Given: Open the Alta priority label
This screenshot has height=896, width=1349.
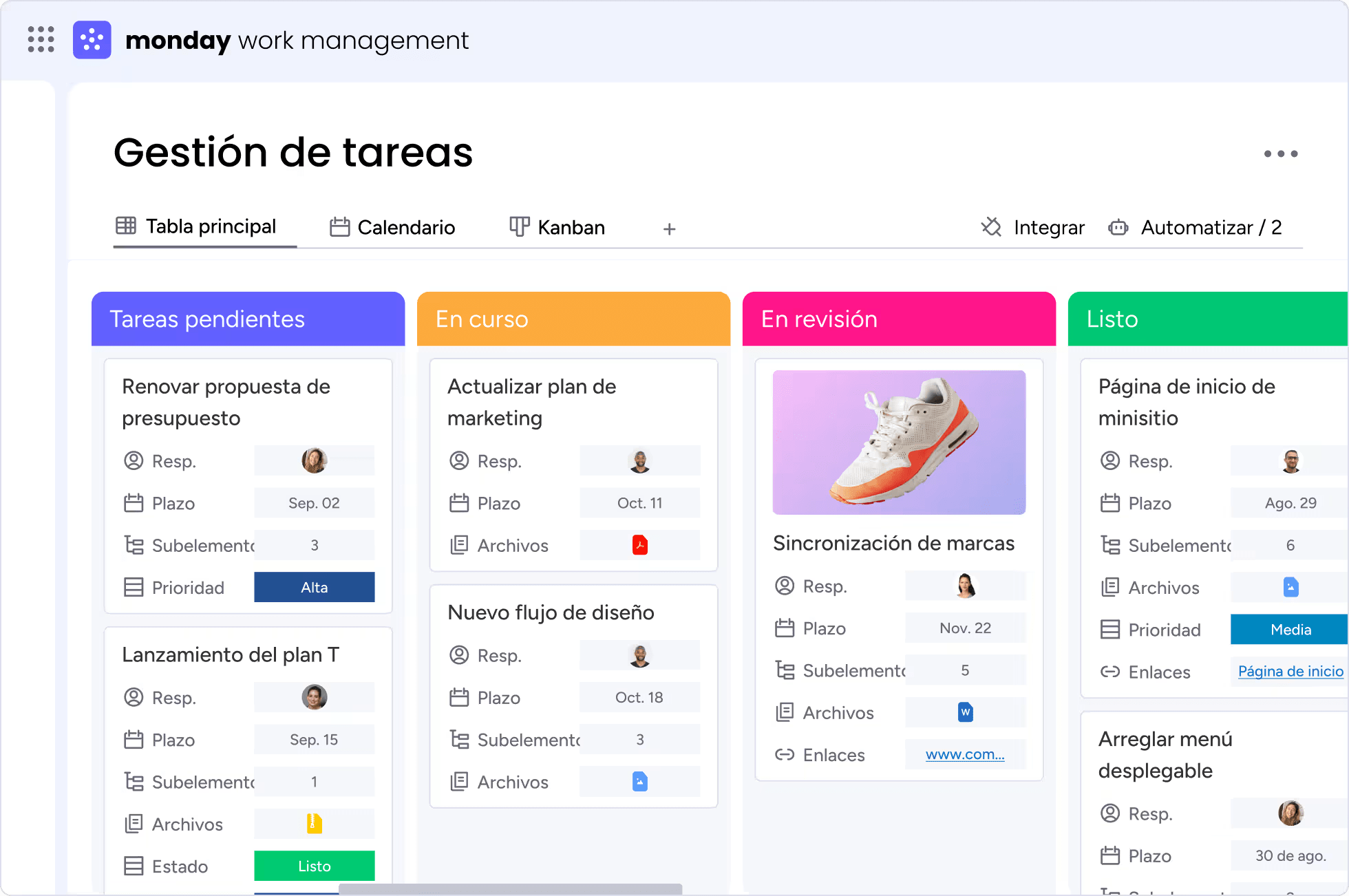Looking at the screenshot, I should [x=314, y=587].
